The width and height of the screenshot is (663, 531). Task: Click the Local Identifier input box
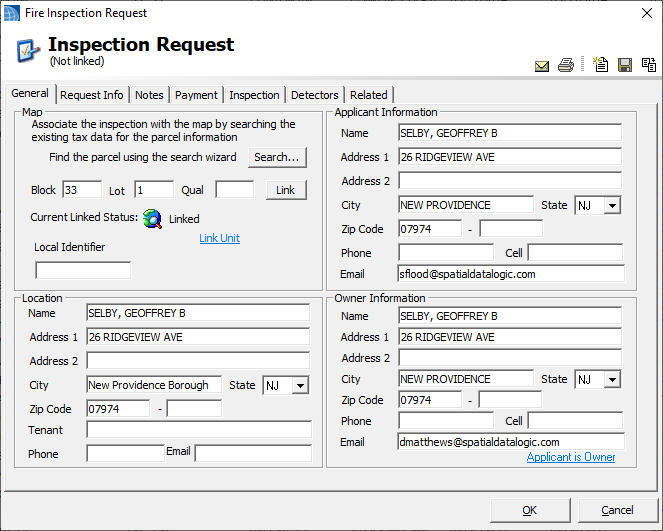tap(83, 271)
